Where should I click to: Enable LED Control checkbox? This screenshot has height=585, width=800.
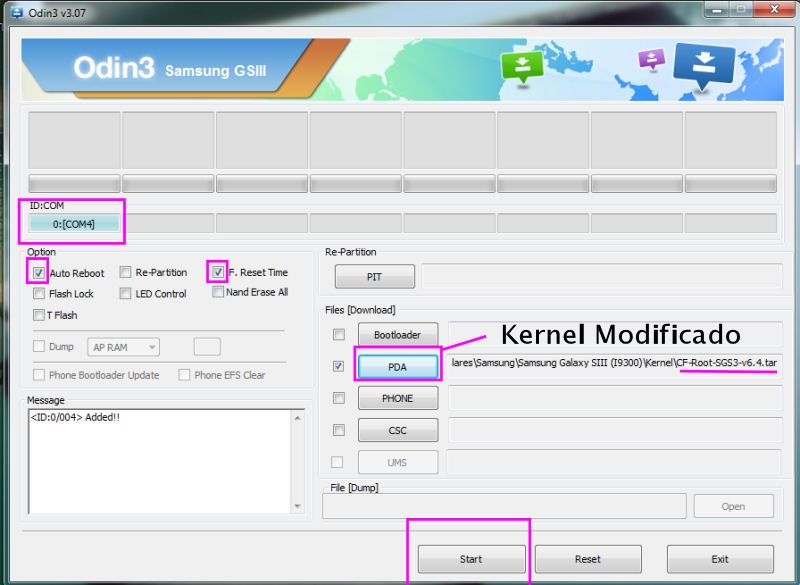[126, 293]
